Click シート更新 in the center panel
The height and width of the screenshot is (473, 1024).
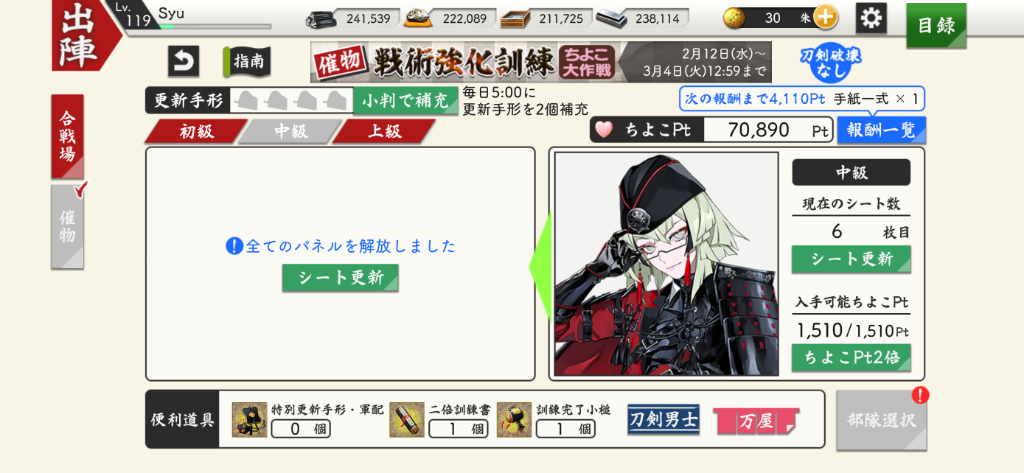click(x=340, y=278)
